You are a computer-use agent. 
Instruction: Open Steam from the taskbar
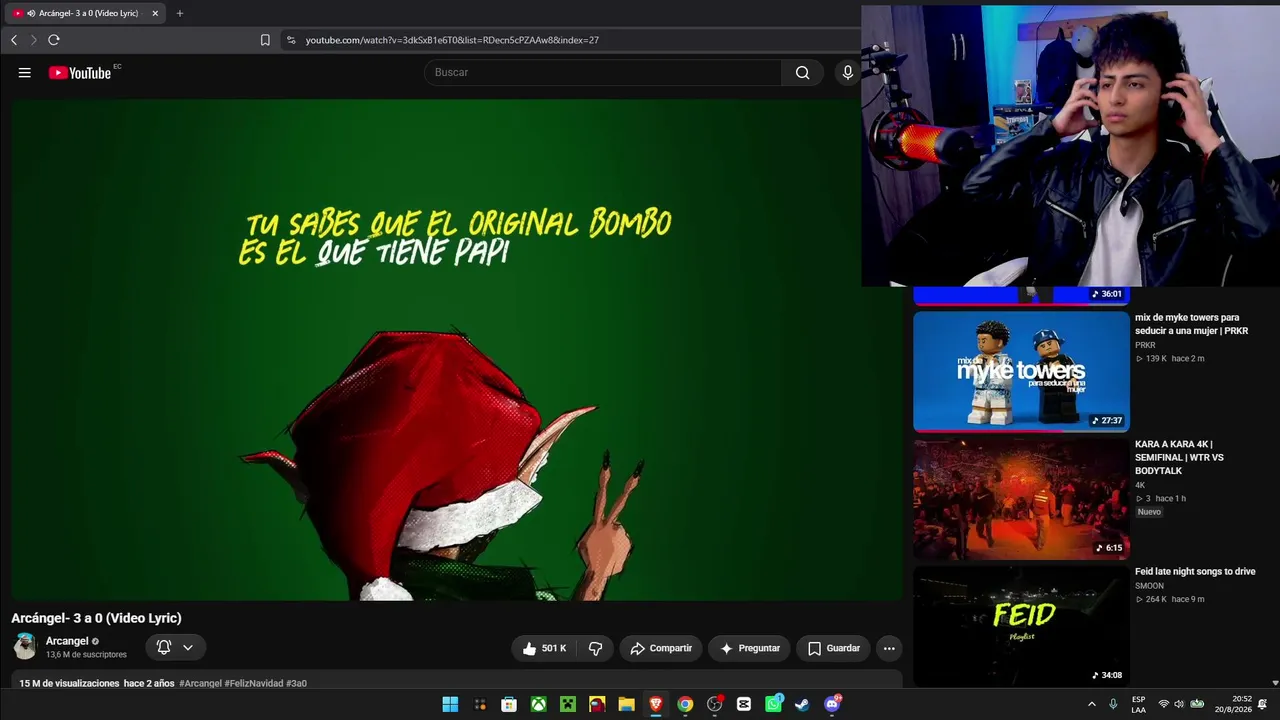(802, 704)
